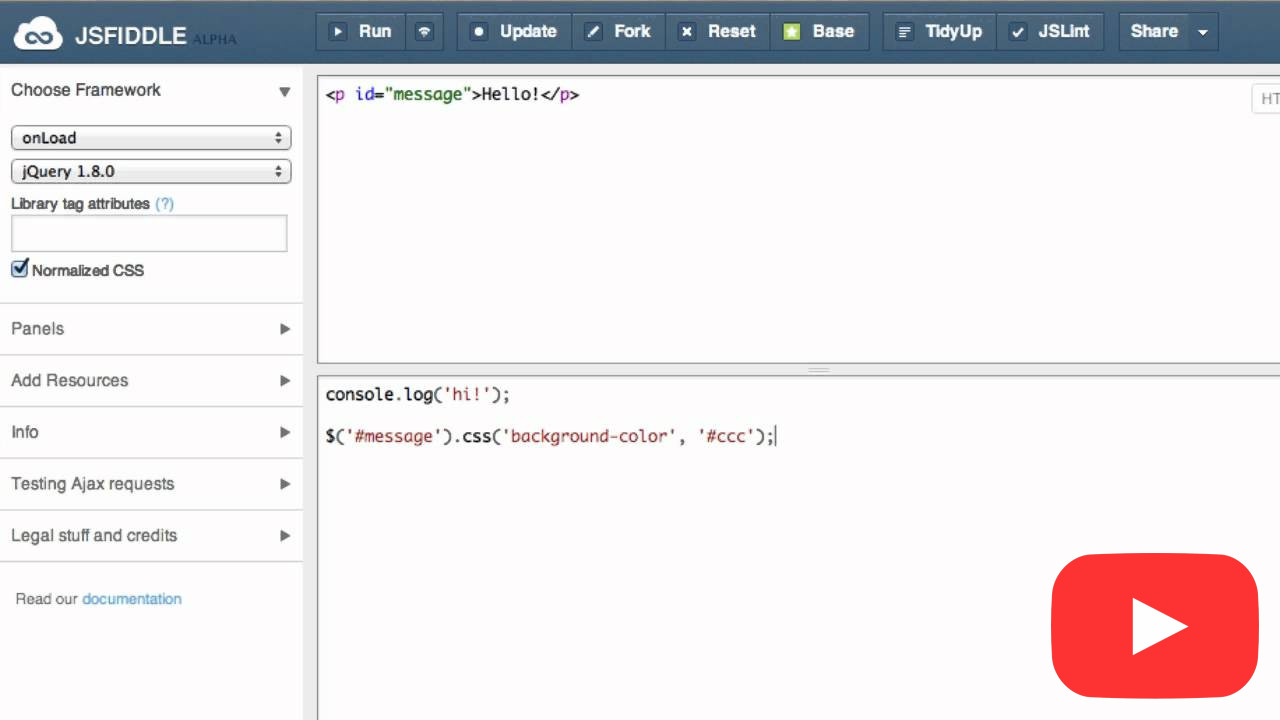Open the Testing Ajax requests section
Screen dimensions: 1280x720
(150, 484)
